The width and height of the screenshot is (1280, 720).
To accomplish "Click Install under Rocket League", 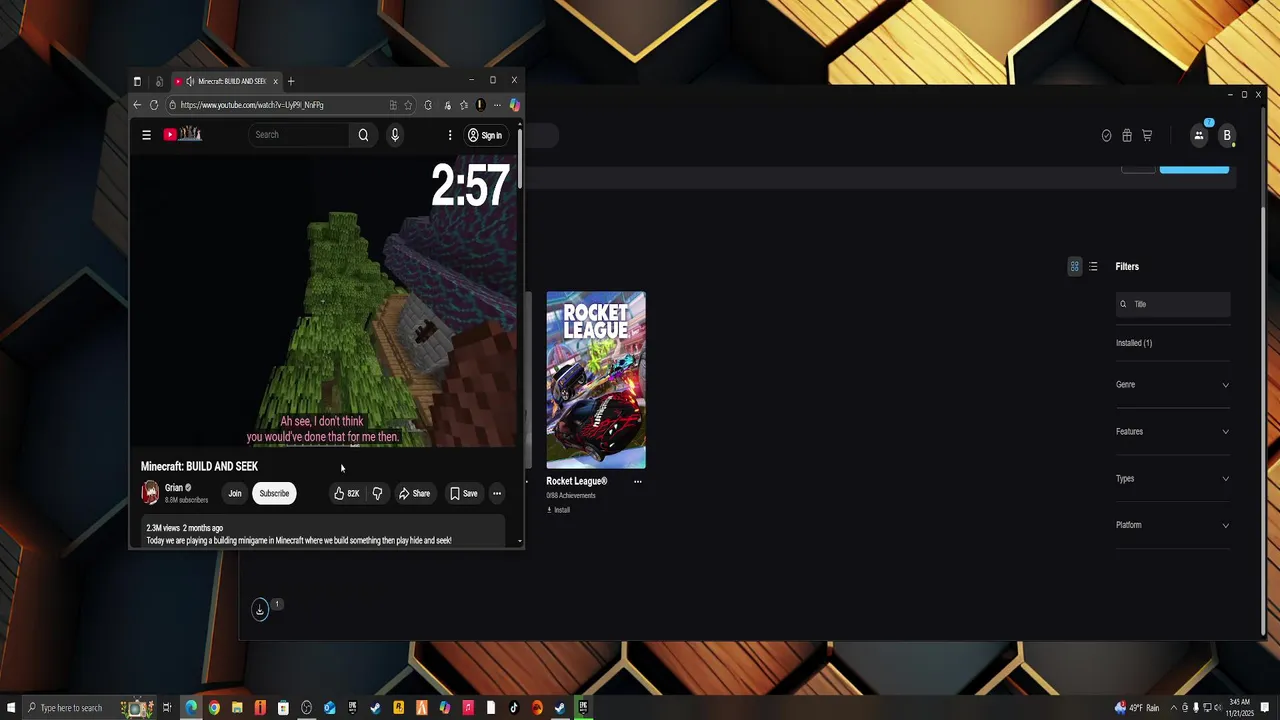I will point(558,510).
